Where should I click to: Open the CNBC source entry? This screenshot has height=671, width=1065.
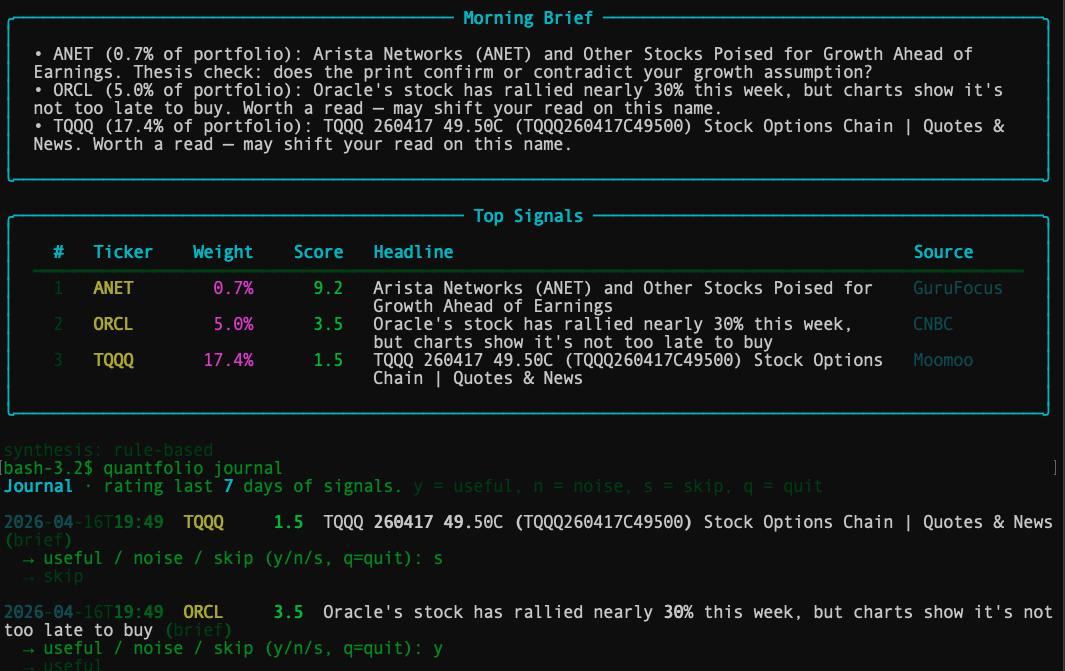933,324
